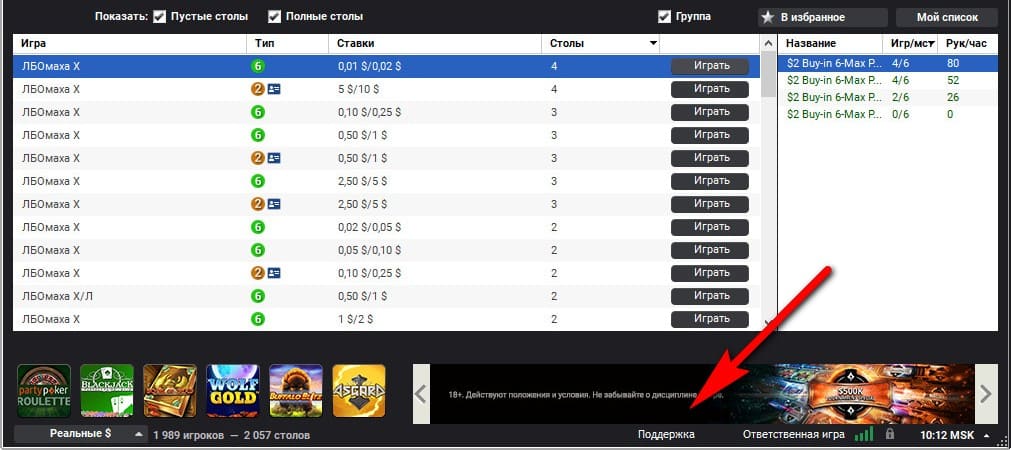Viewport: 1011px width, 450px height.
Task: Click Играть in ЛБОмаха Х/Л row
Action: click(x=710, y=296)
